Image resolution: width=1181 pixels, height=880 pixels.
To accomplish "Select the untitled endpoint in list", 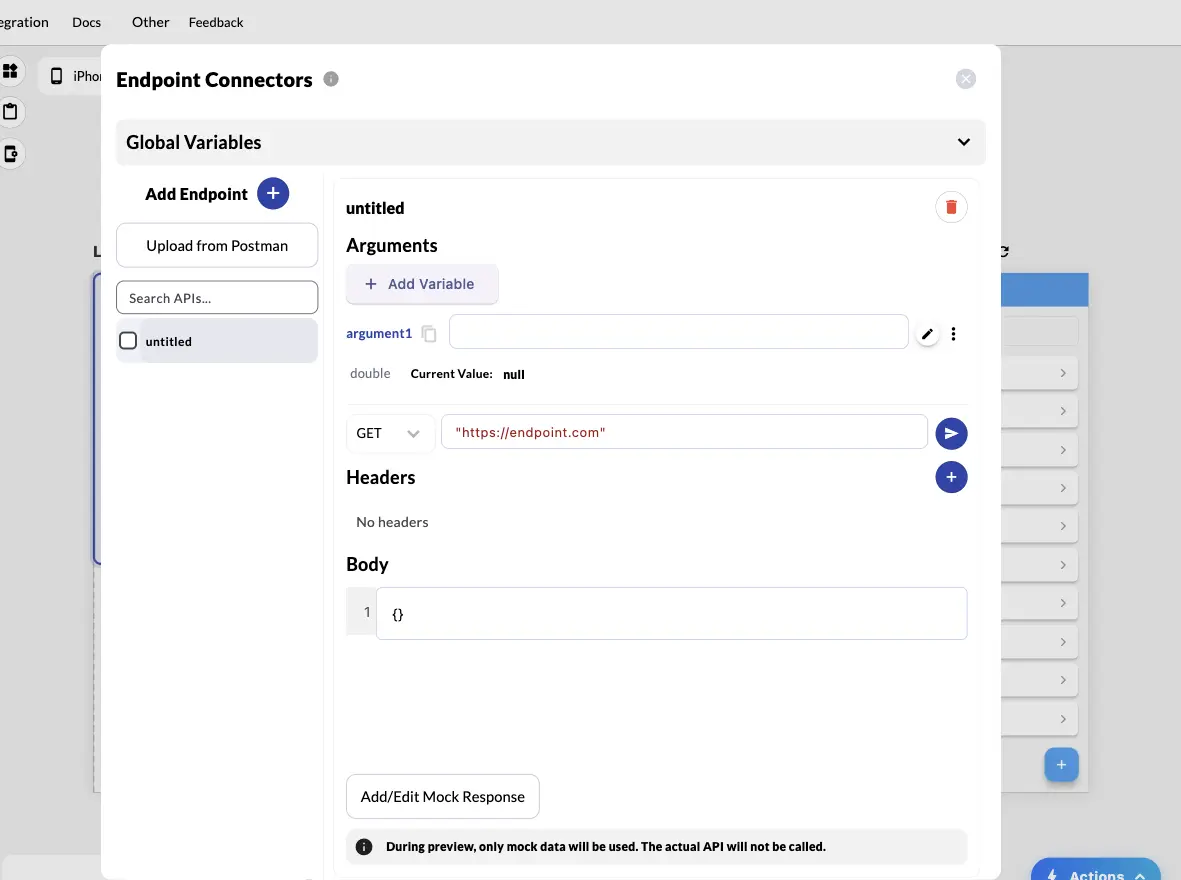I will point(217,341).
